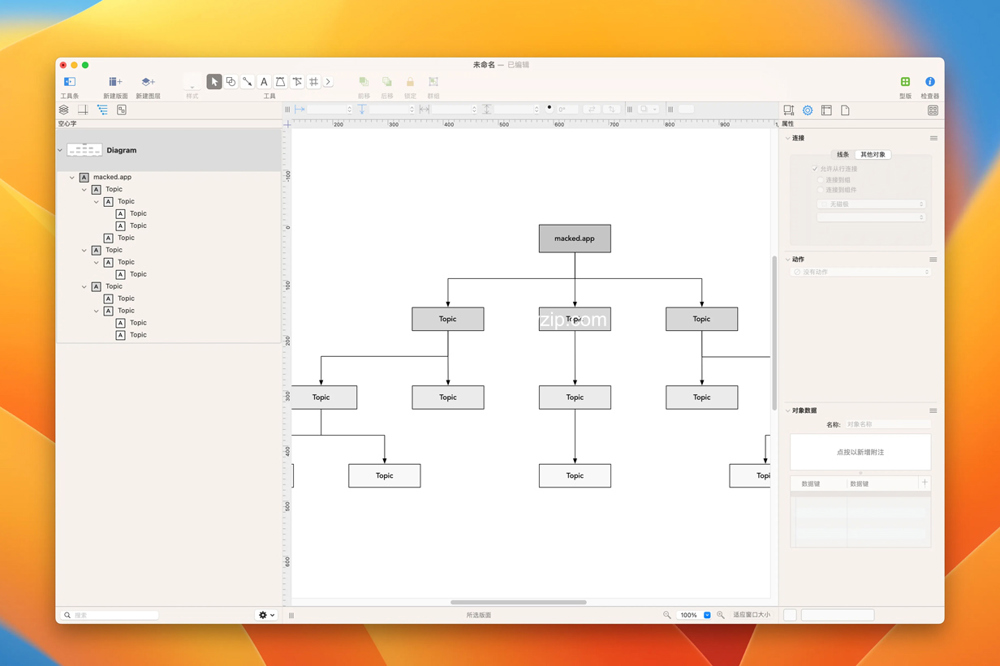Open the 样式 style well dropdown
1000x666 pixels.
192,82
